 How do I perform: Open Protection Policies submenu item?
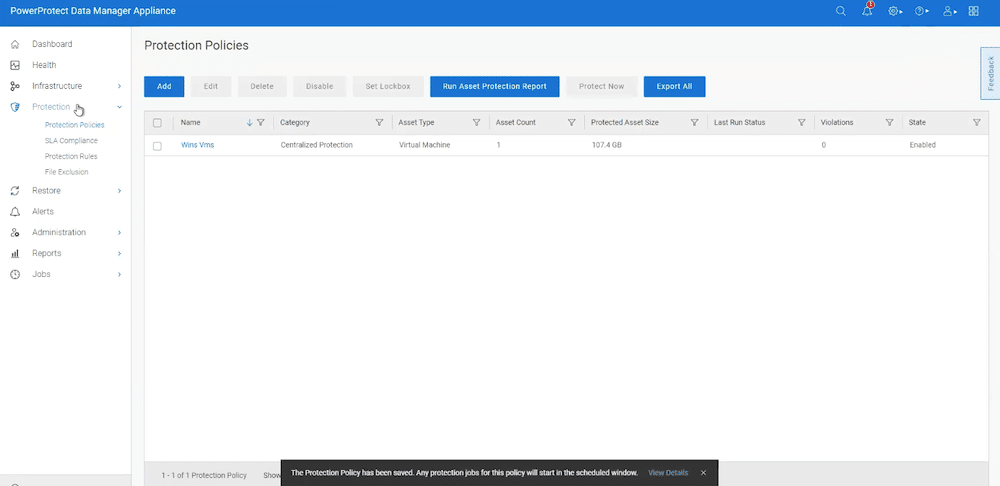click(75, 125)
